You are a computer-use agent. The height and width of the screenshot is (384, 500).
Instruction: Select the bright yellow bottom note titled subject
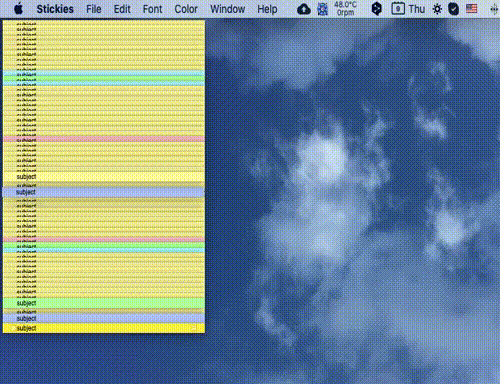104,328
